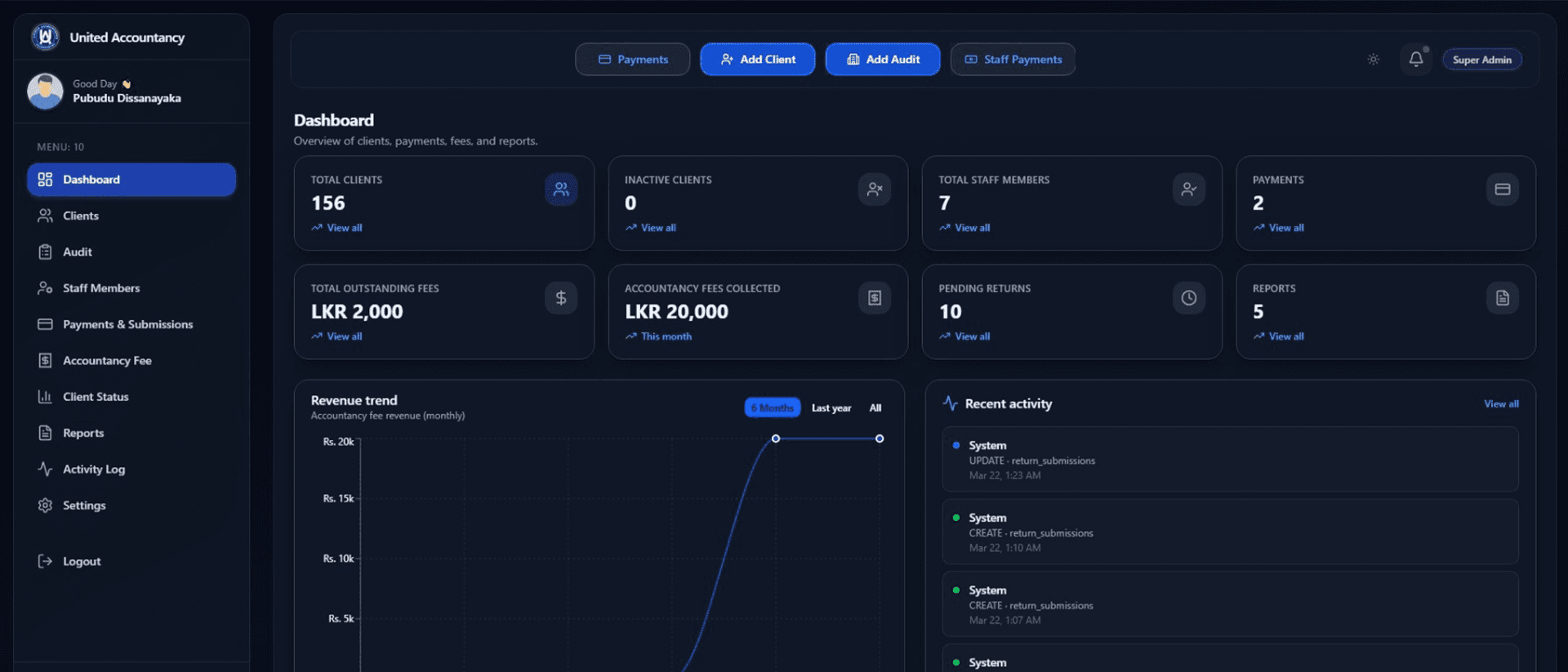Screen dimensions: 1568x672
Task: Click the Total Clients people icon
Action: 561,189
